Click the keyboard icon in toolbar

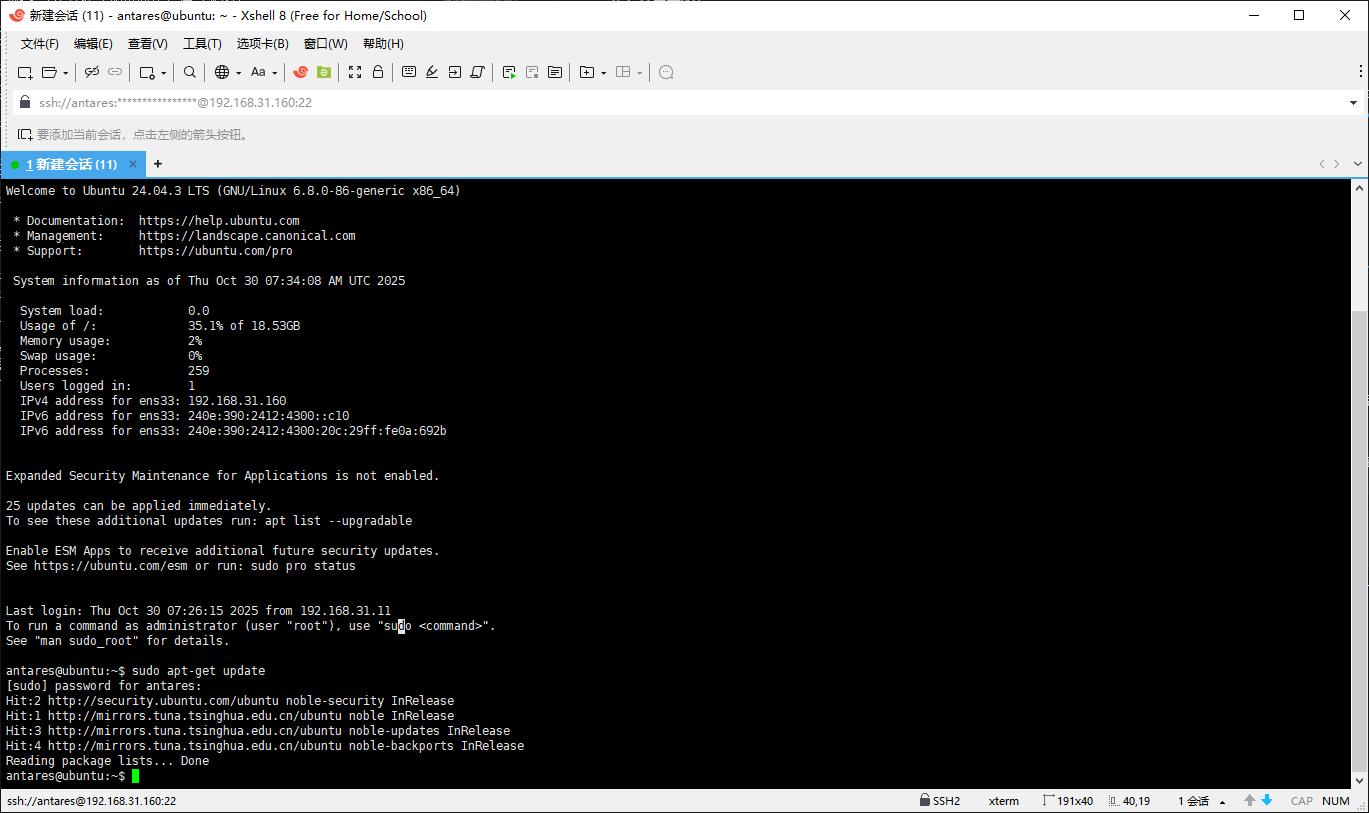pos(409,72)
